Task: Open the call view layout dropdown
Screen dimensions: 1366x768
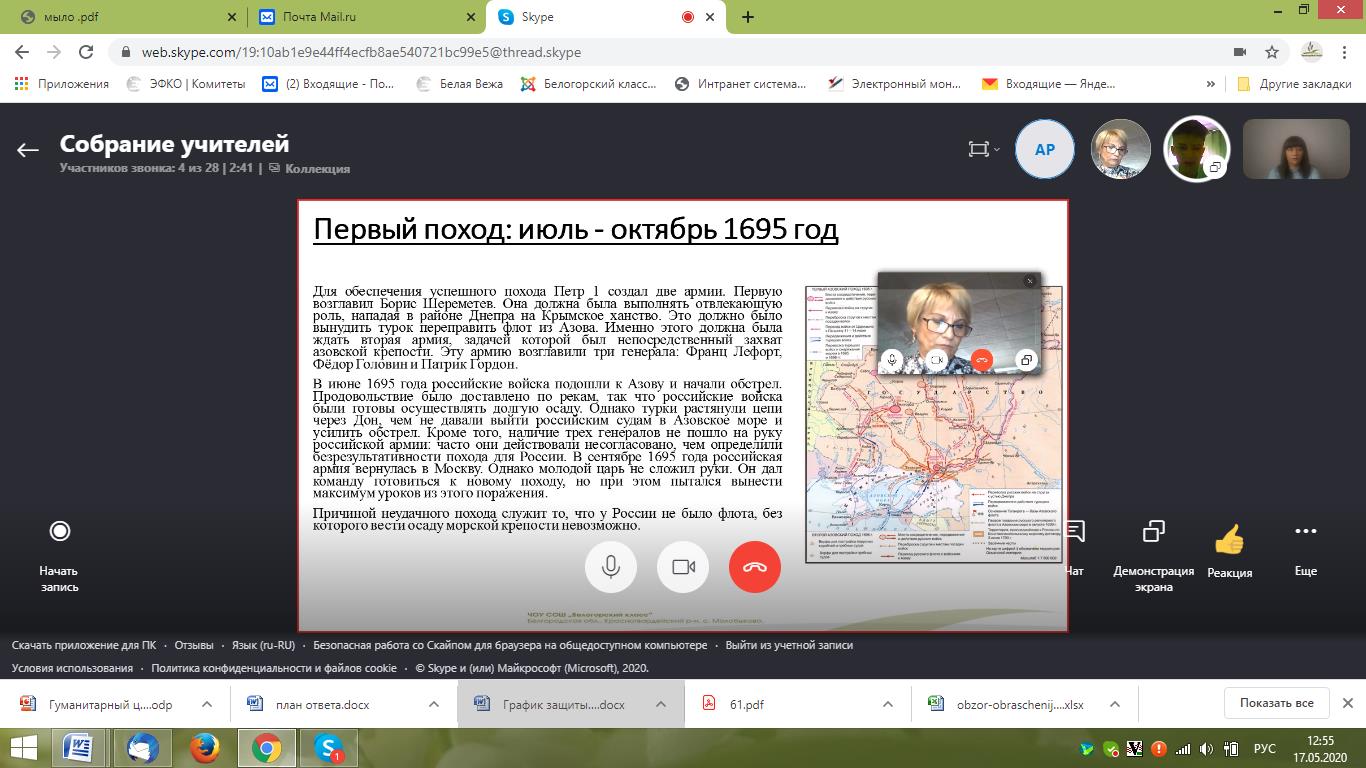Action: [984, 149]
